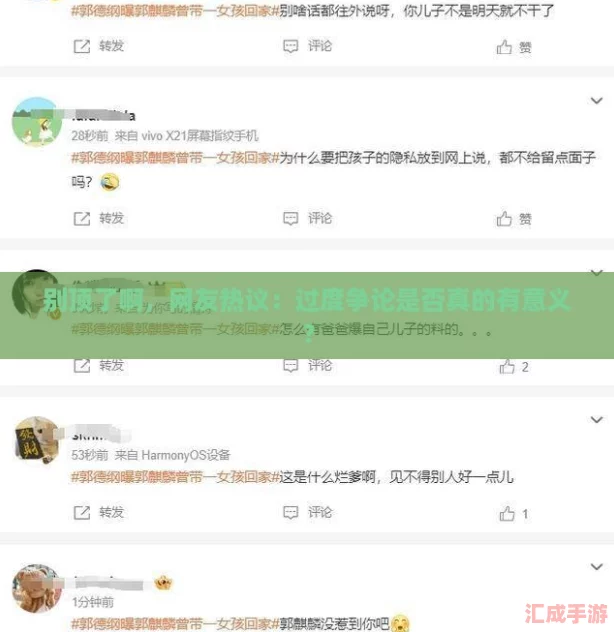Open the hashtag link in the vivo X21 post
The image size is (614, 632).
(175, 158)
